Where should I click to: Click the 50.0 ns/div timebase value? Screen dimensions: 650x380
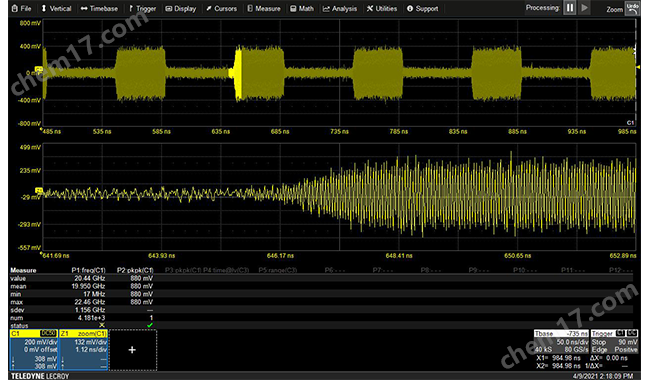pos(572,342)
